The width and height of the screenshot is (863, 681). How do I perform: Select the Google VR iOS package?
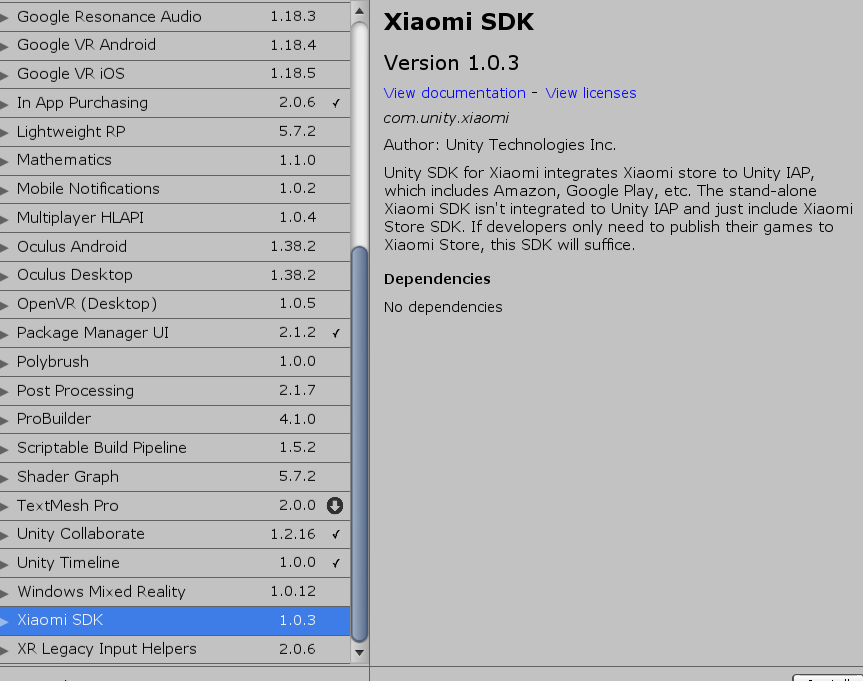tap(175, 74)
